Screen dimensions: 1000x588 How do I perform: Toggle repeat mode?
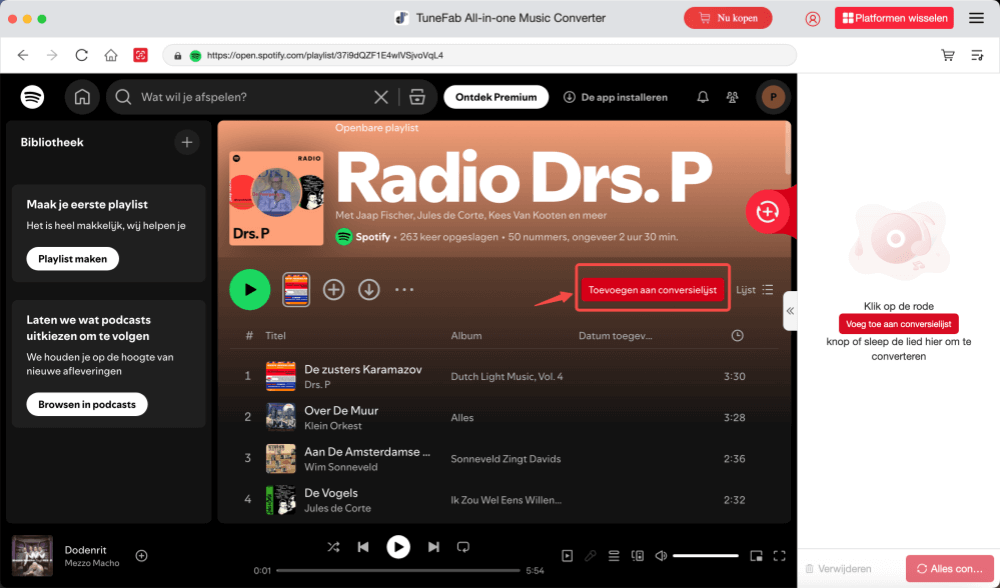point(463,547)
